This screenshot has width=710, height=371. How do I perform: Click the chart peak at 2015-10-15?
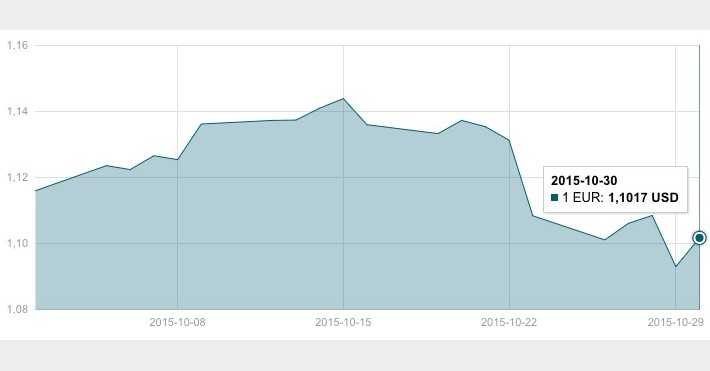click(343, 99)
